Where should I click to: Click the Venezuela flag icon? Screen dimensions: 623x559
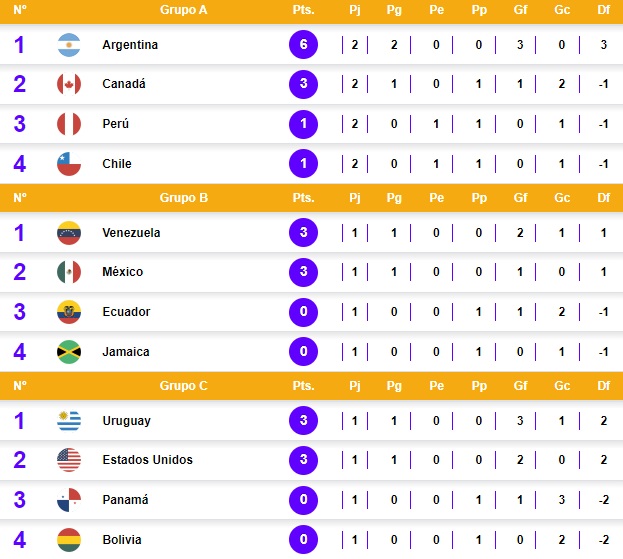[x=69, y=233]
